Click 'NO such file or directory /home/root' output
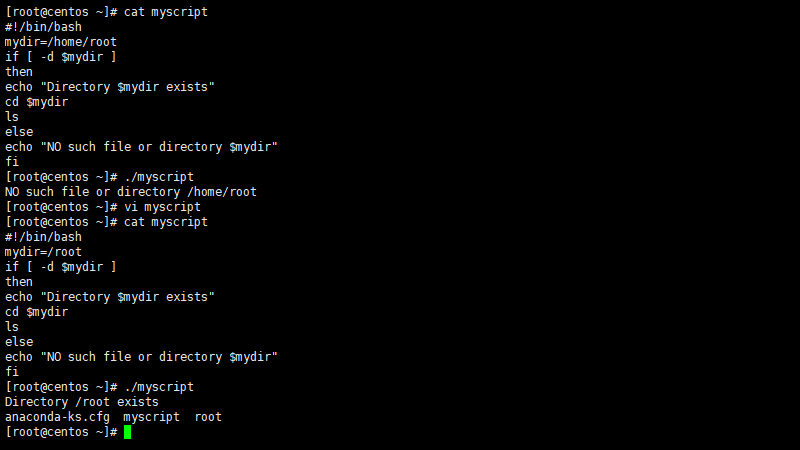 click(131, 192)
